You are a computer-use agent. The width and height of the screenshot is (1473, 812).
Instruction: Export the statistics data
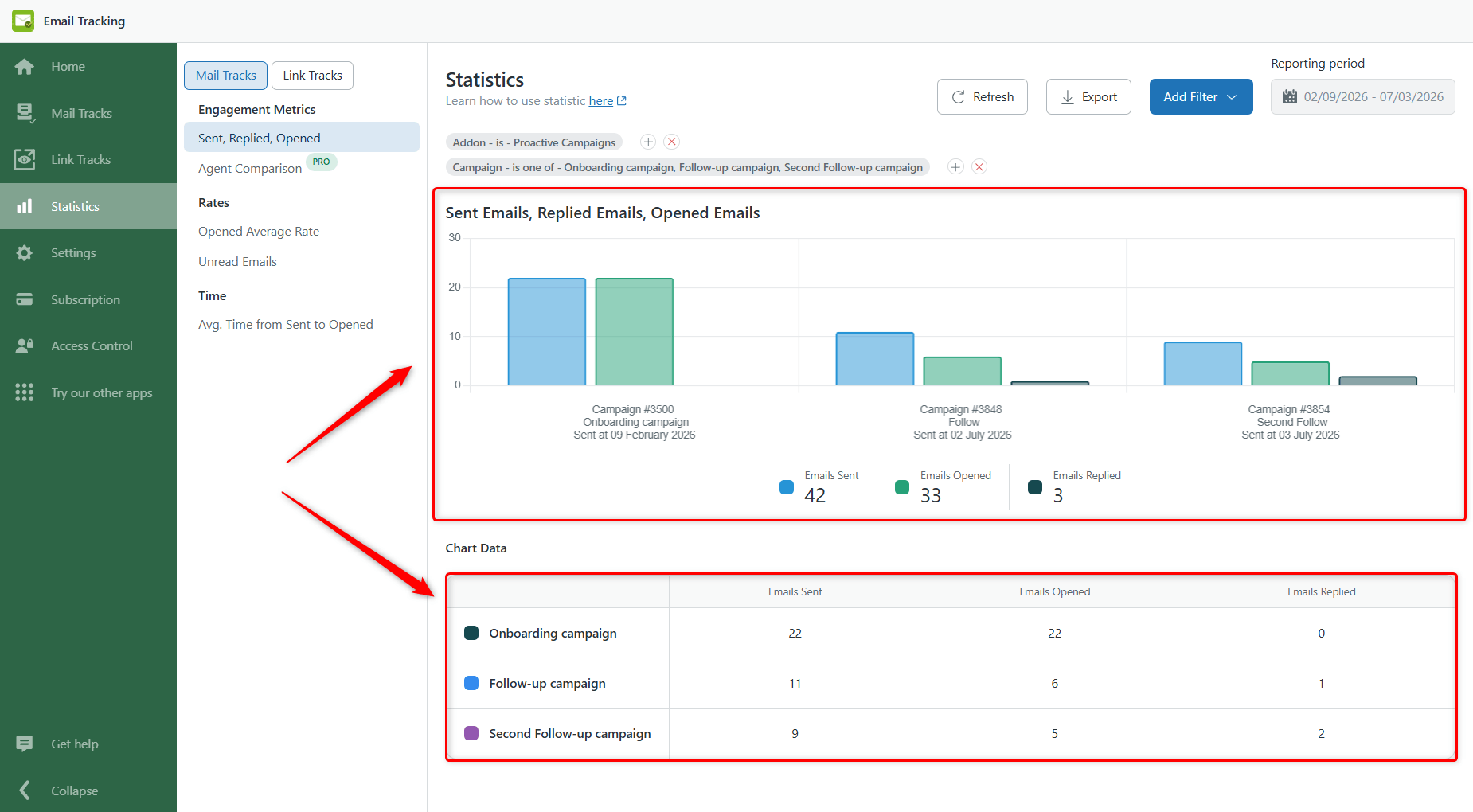(1088, 96)
